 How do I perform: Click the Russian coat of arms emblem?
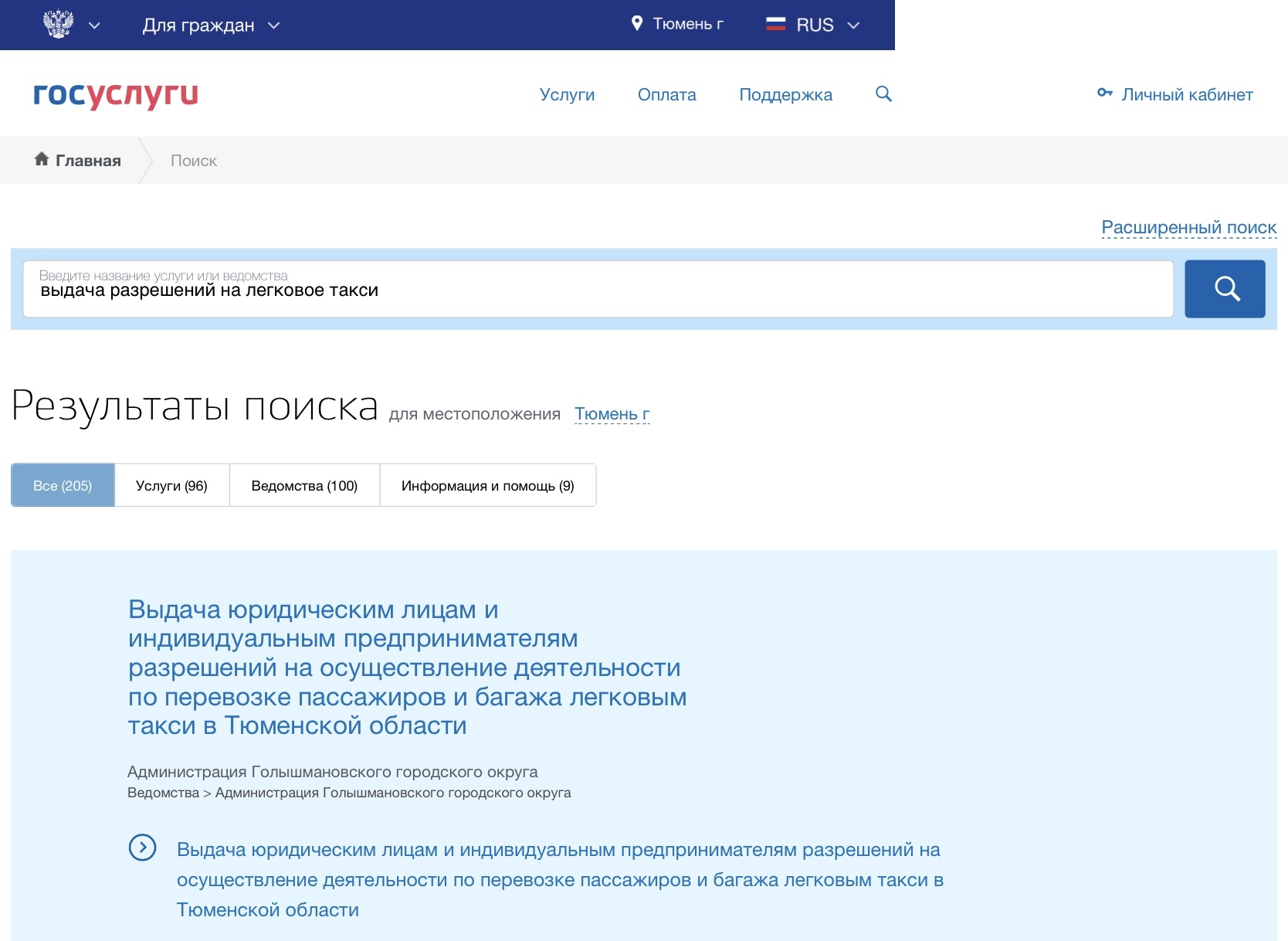[58, 25]
